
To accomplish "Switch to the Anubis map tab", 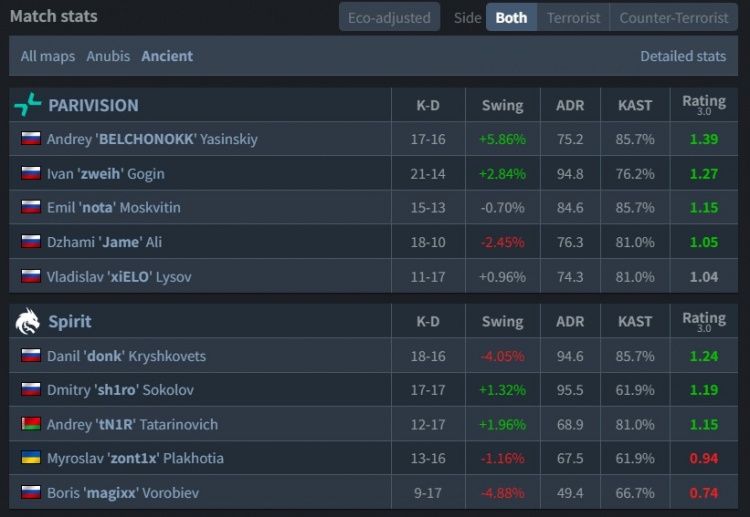I will 108,56.
